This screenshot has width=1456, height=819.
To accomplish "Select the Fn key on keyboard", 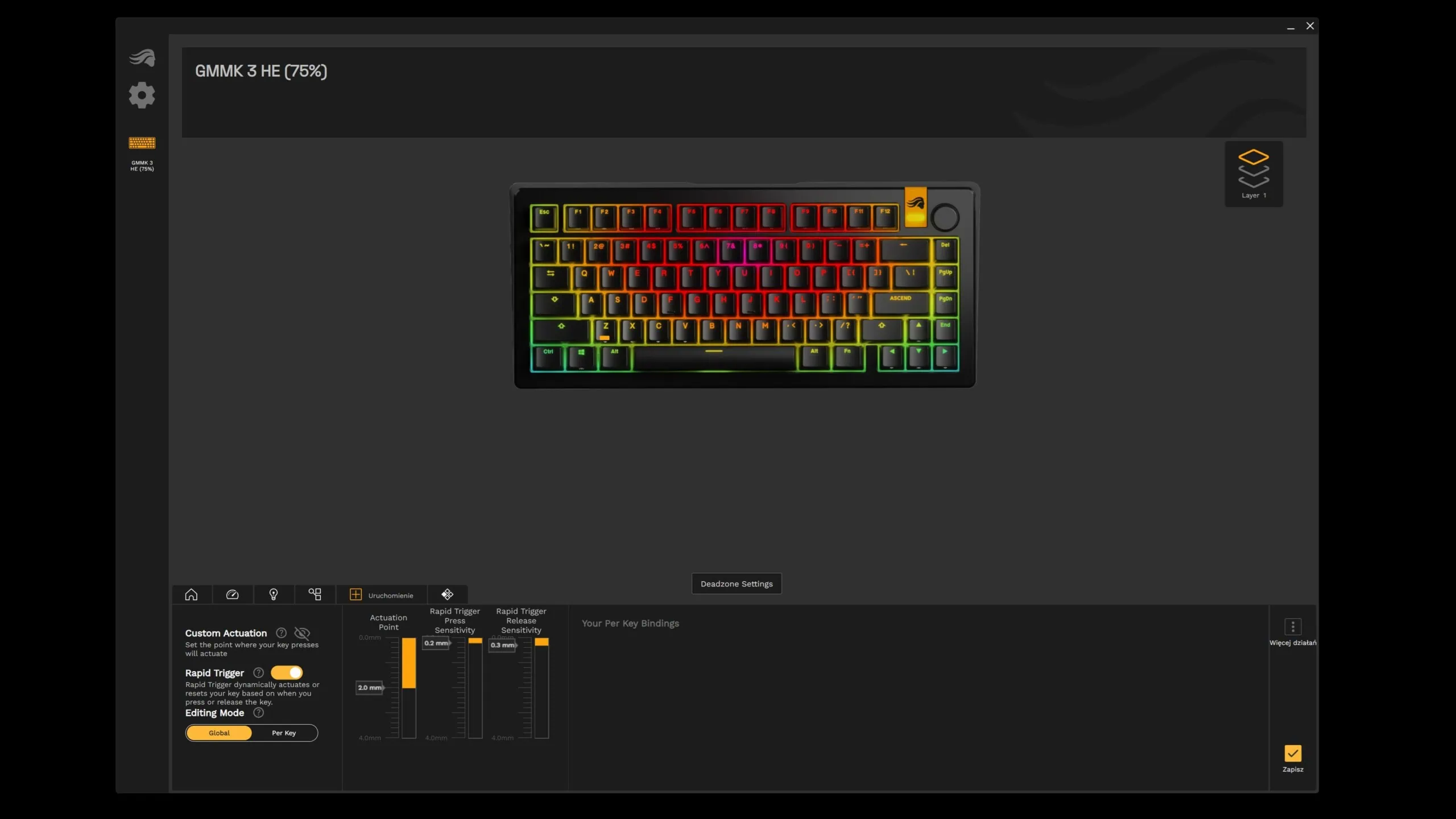I will pos(847,358).
